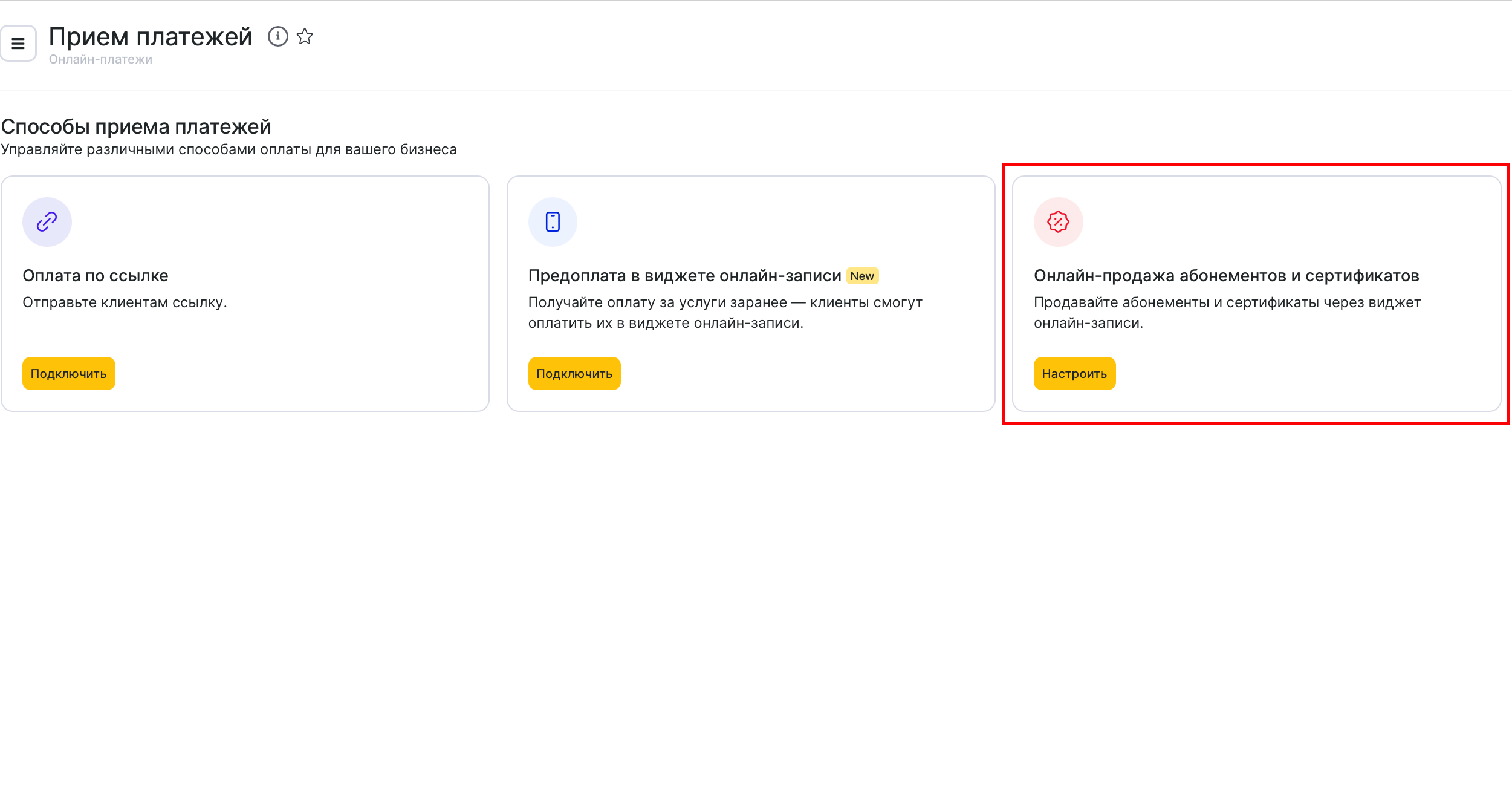Click the Продавайте абонементы и сертификаты description

[1227, 313]
